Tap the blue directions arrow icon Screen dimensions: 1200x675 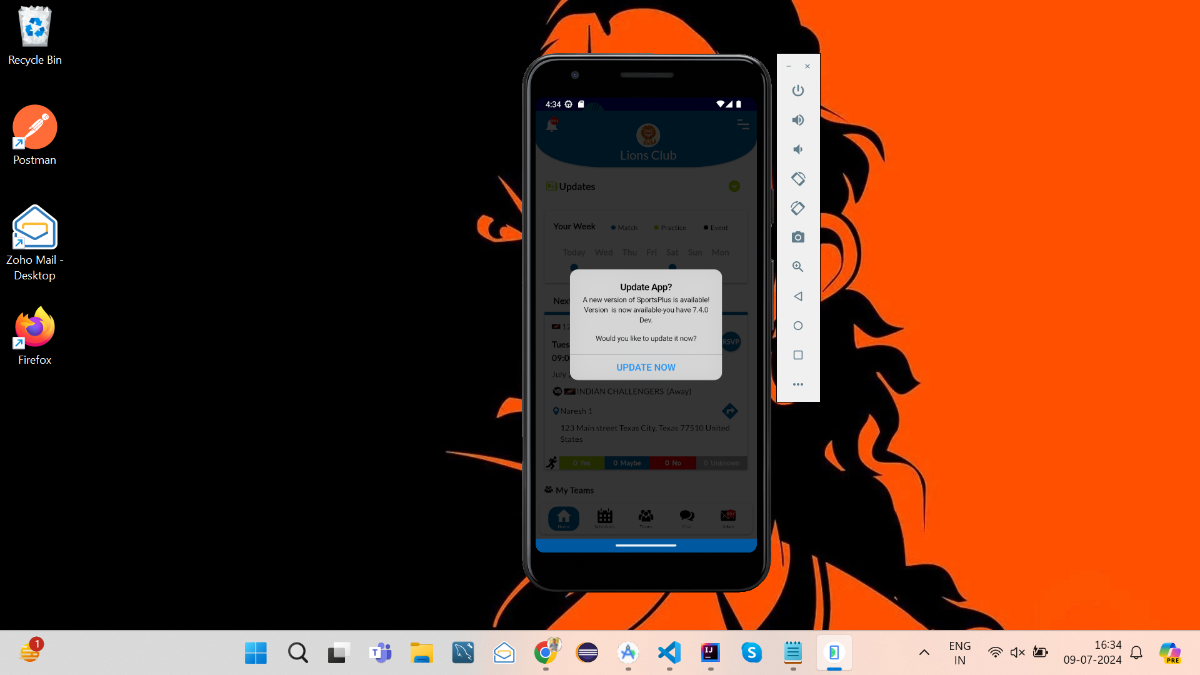pos(730,411)
